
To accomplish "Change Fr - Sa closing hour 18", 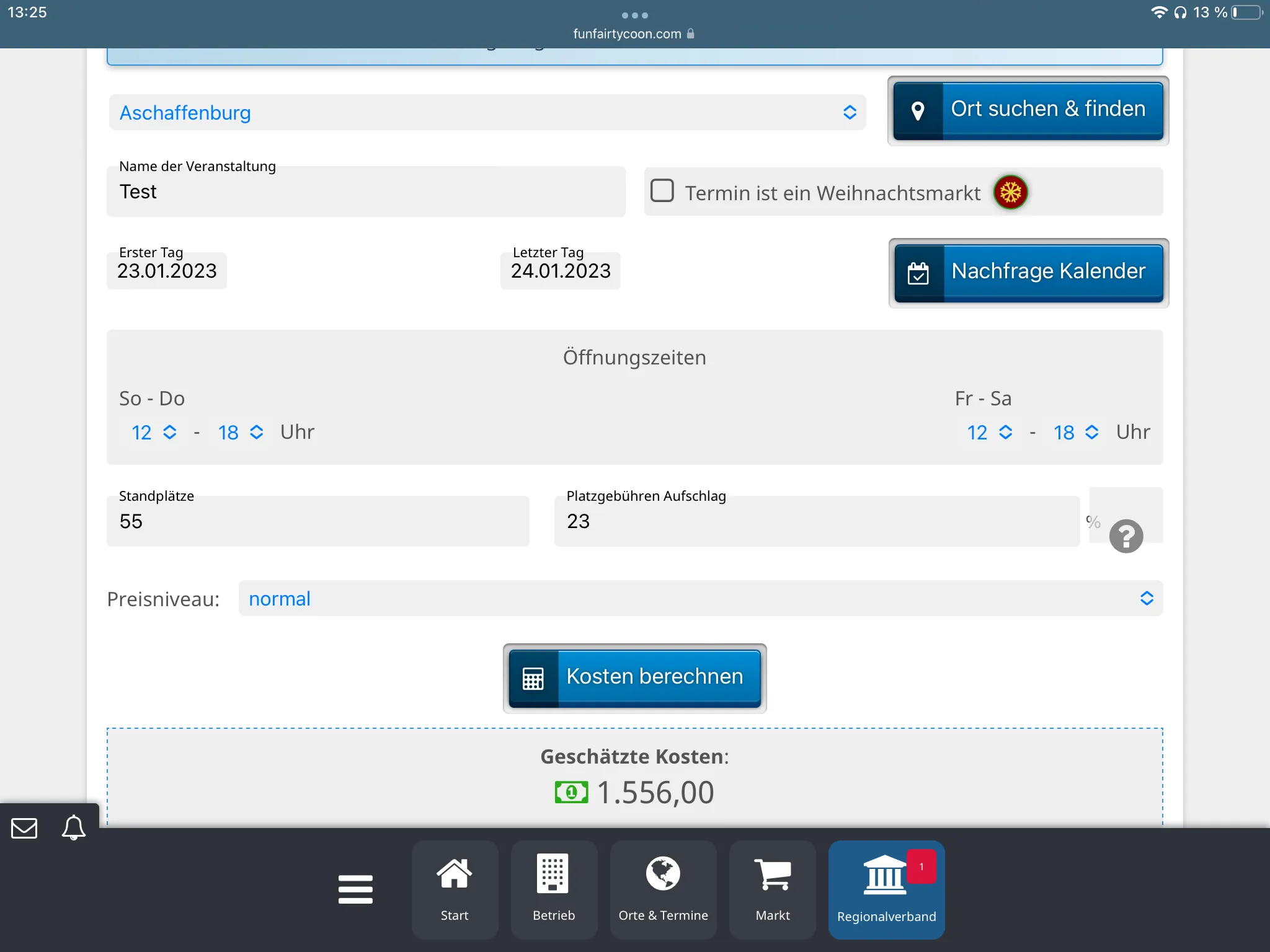I will pyautogui.click(x=1076, y=433).
